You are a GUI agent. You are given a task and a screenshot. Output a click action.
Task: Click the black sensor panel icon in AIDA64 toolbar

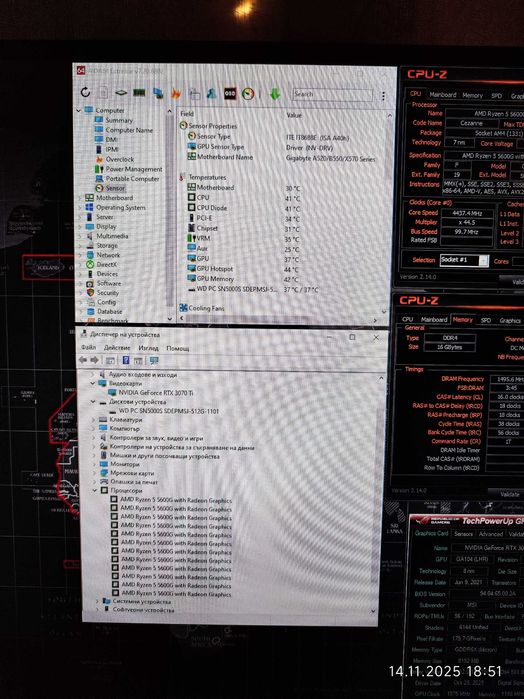tap(230, 94)
